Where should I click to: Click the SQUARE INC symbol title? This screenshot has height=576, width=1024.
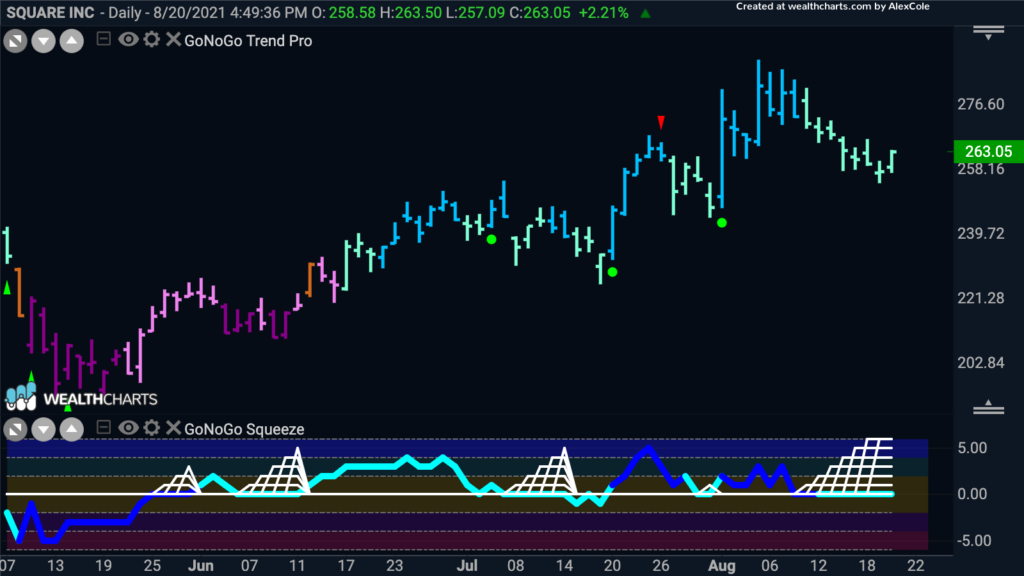(50, 12)
